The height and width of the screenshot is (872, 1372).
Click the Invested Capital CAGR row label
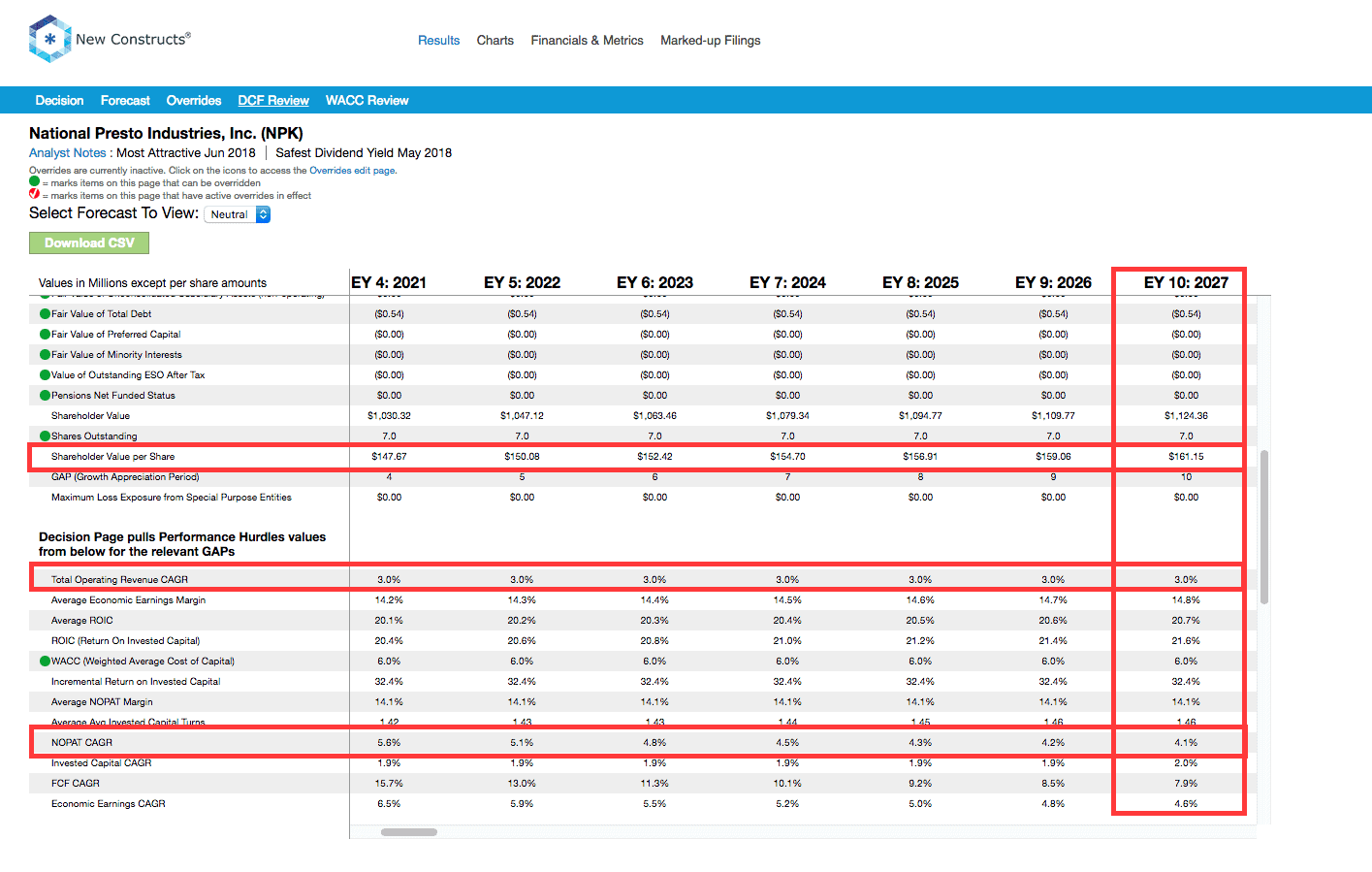pyautogui.click(x=101, y=762)
